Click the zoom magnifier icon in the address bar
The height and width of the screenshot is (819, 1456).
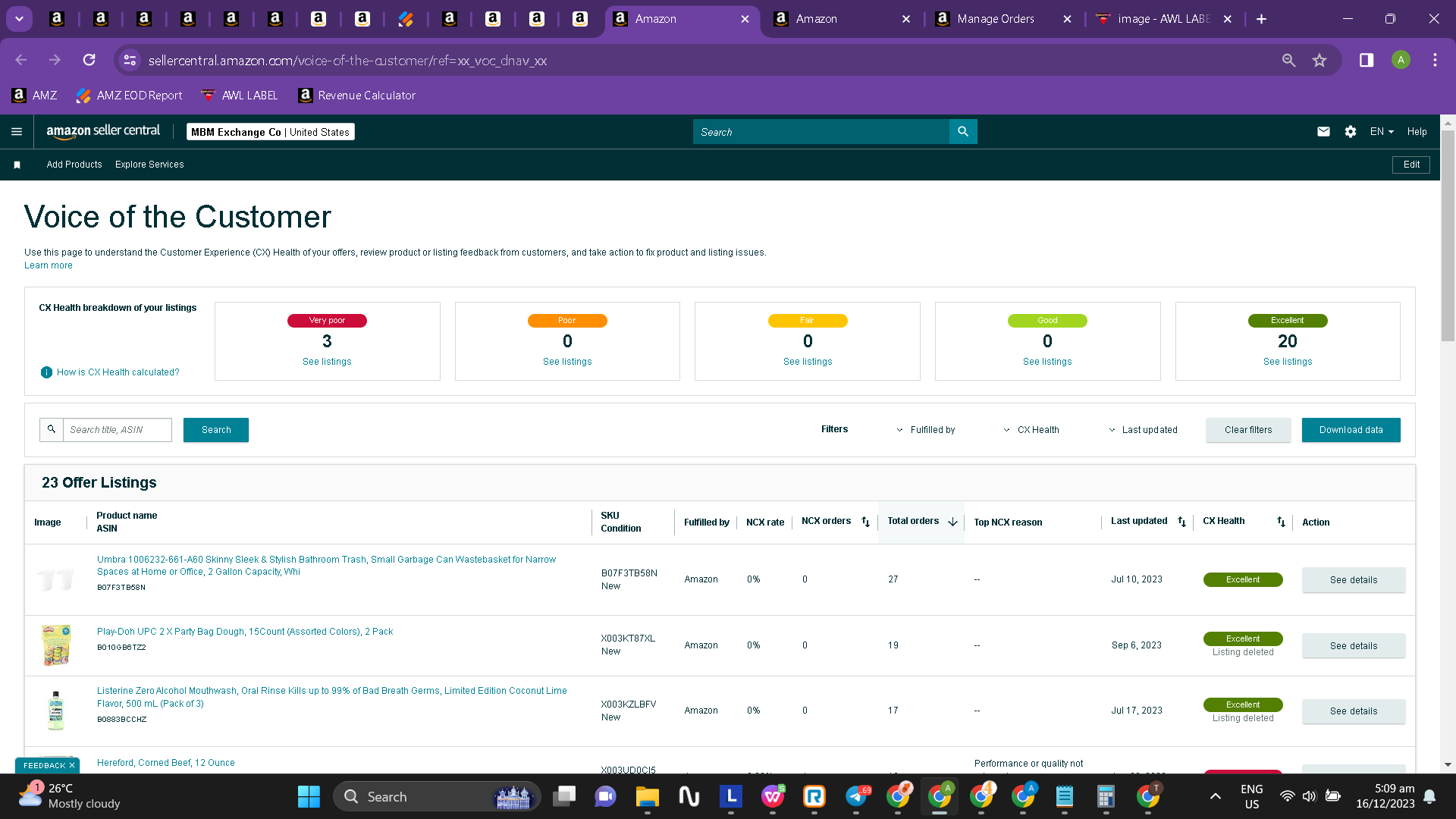point(1288,60)
